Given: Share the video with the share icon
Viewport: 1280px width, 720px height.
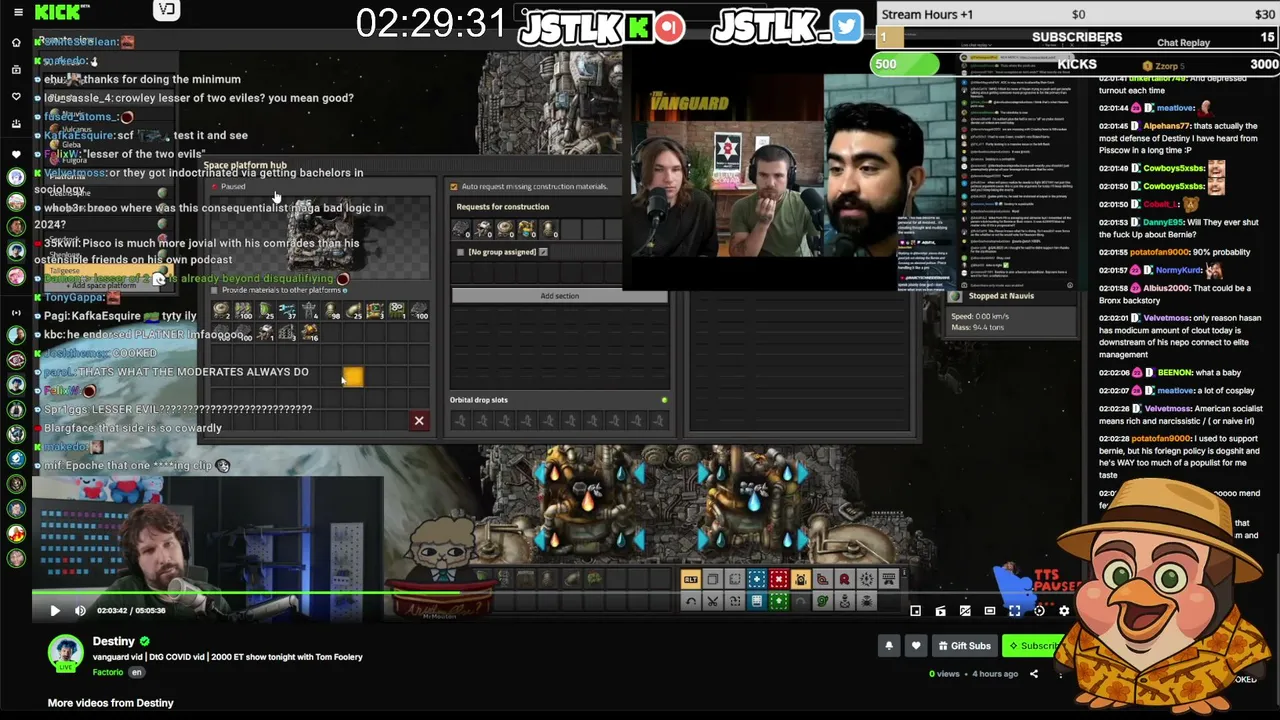Looking at the screenshot, I should click(1034, 674).
